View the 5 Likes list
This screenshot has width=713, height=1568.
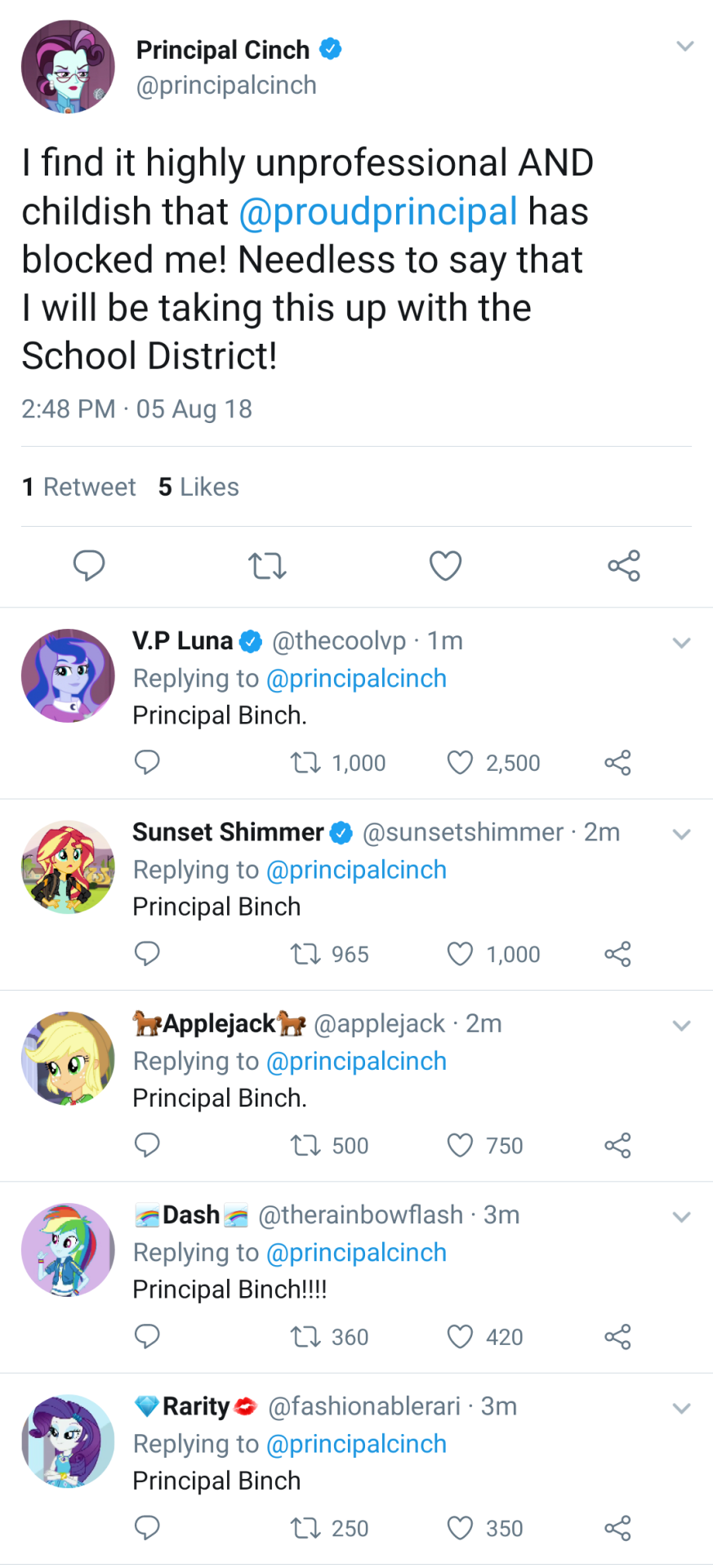click(198, 487)
